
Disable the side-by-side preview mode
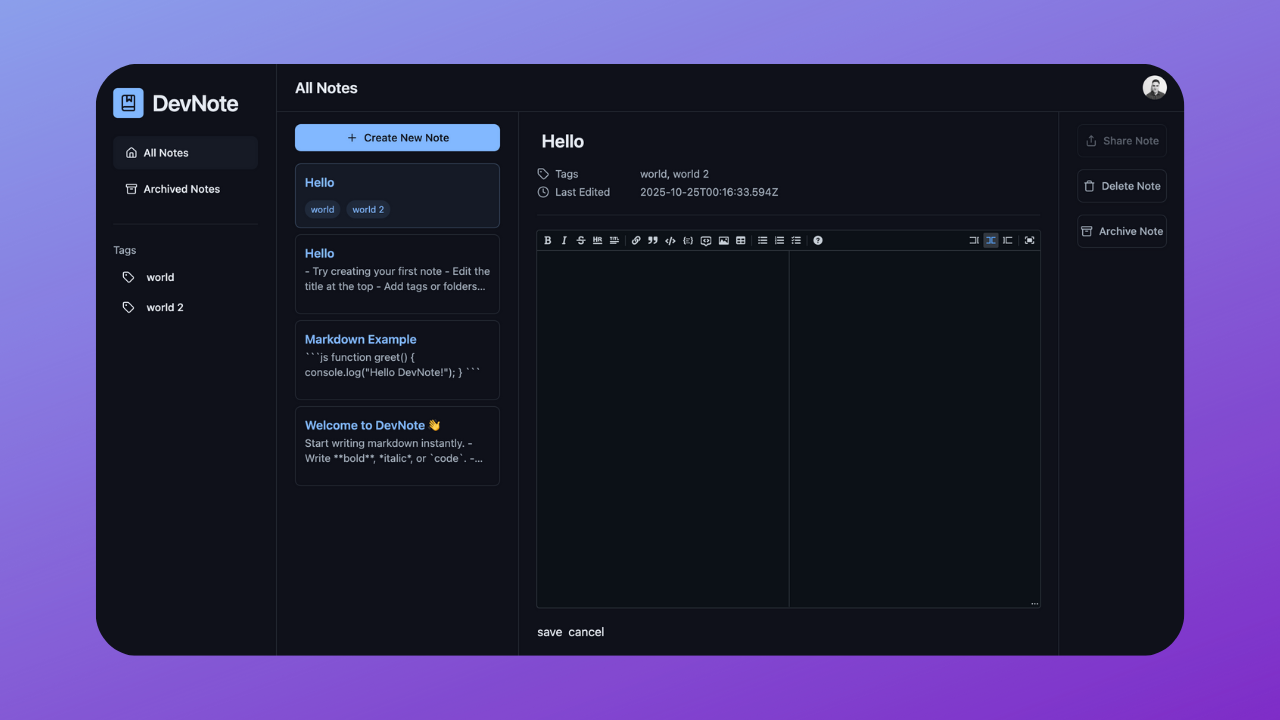tap(990, 240)
